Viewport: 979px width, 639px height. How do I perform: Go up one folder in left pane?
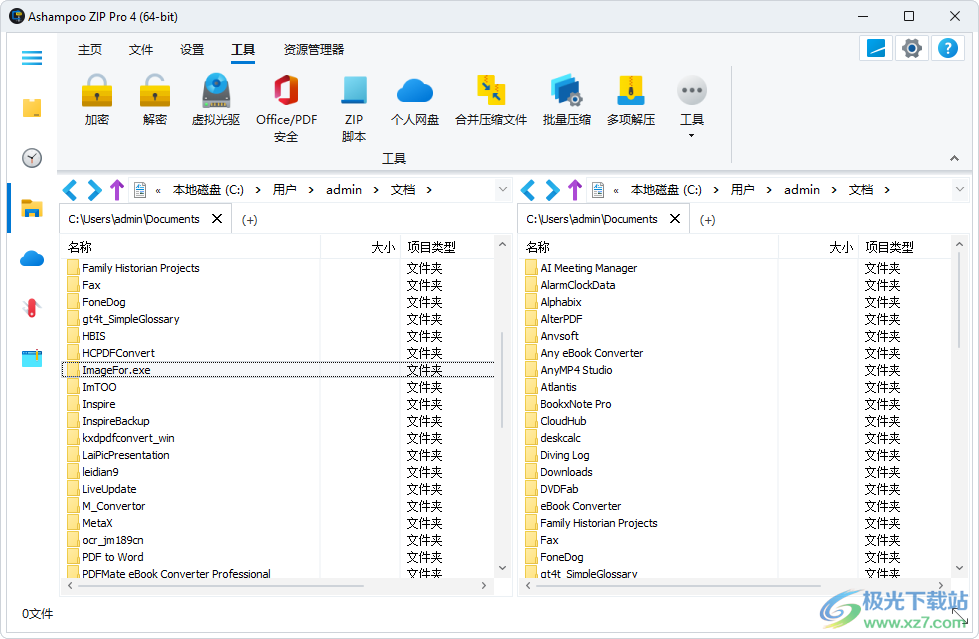click(x=117, y=190)
